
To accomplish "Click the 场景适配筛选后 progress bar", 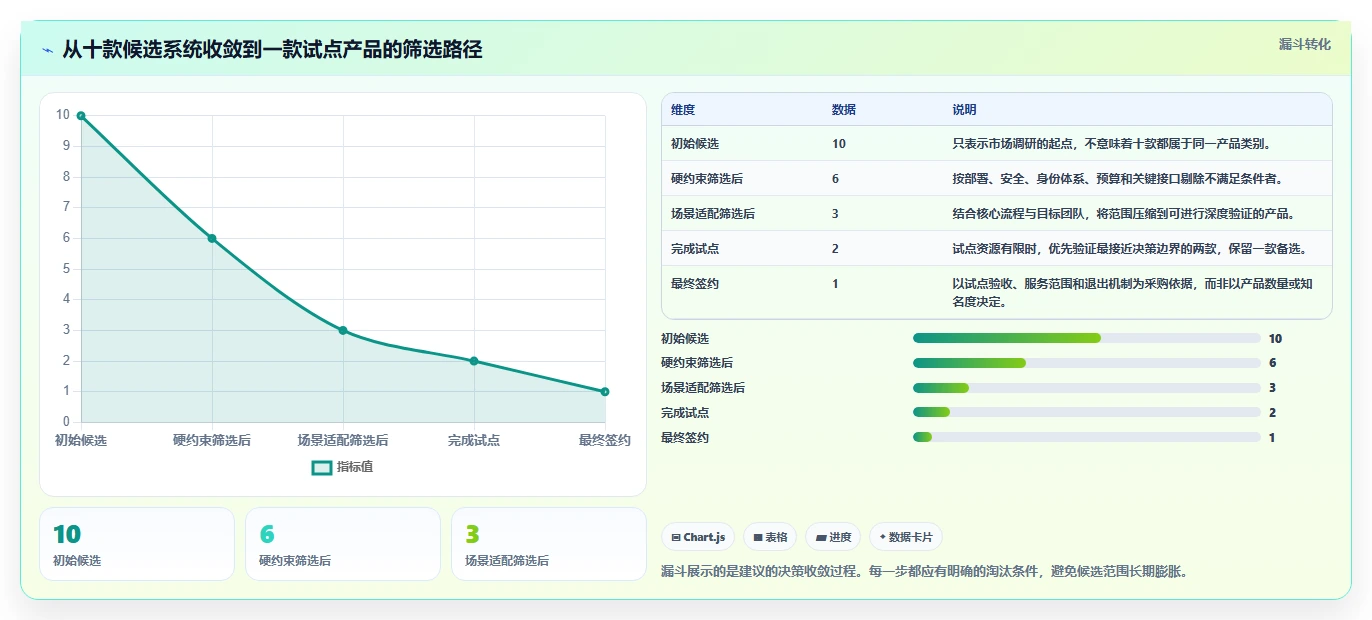I will point(1087,388).
